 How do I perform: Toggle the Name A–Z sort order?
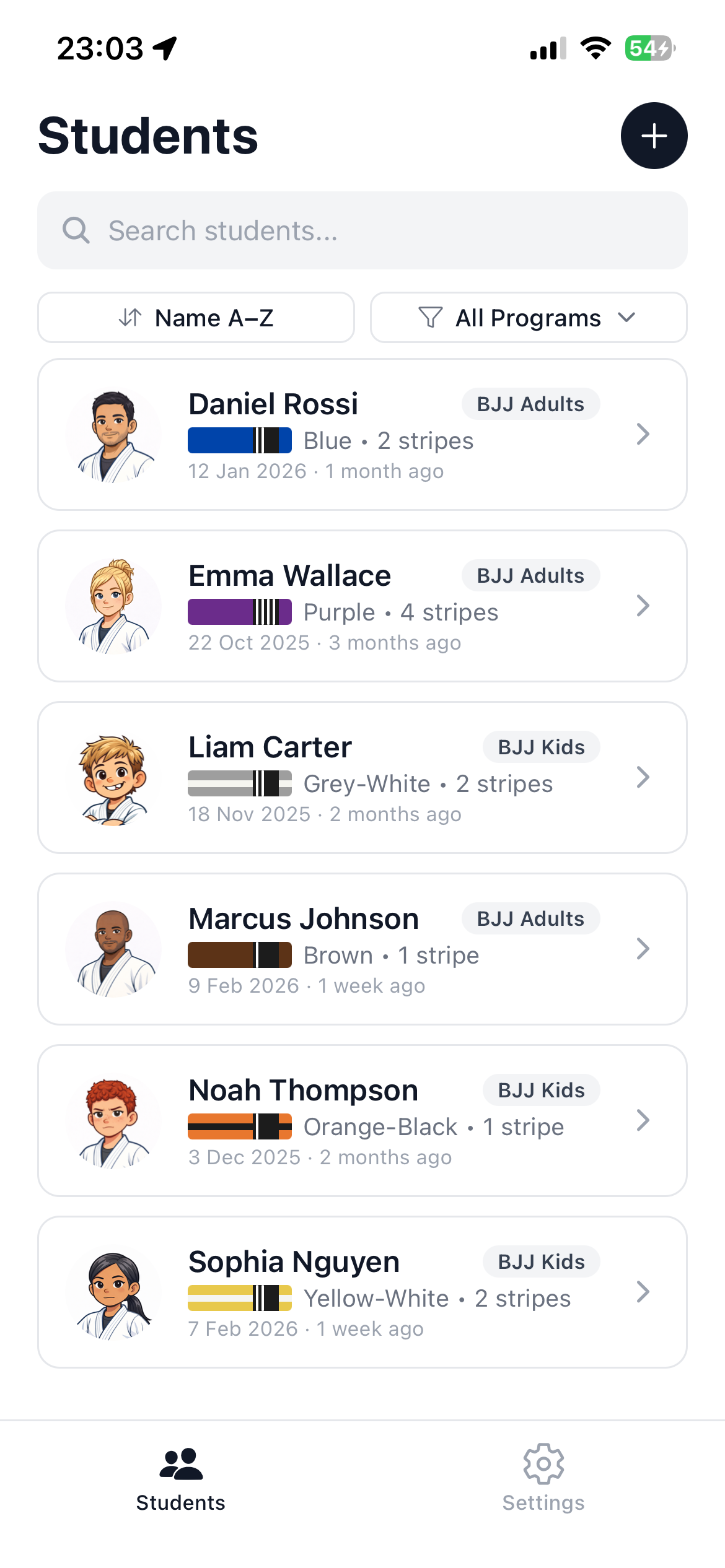coord(196,318)
